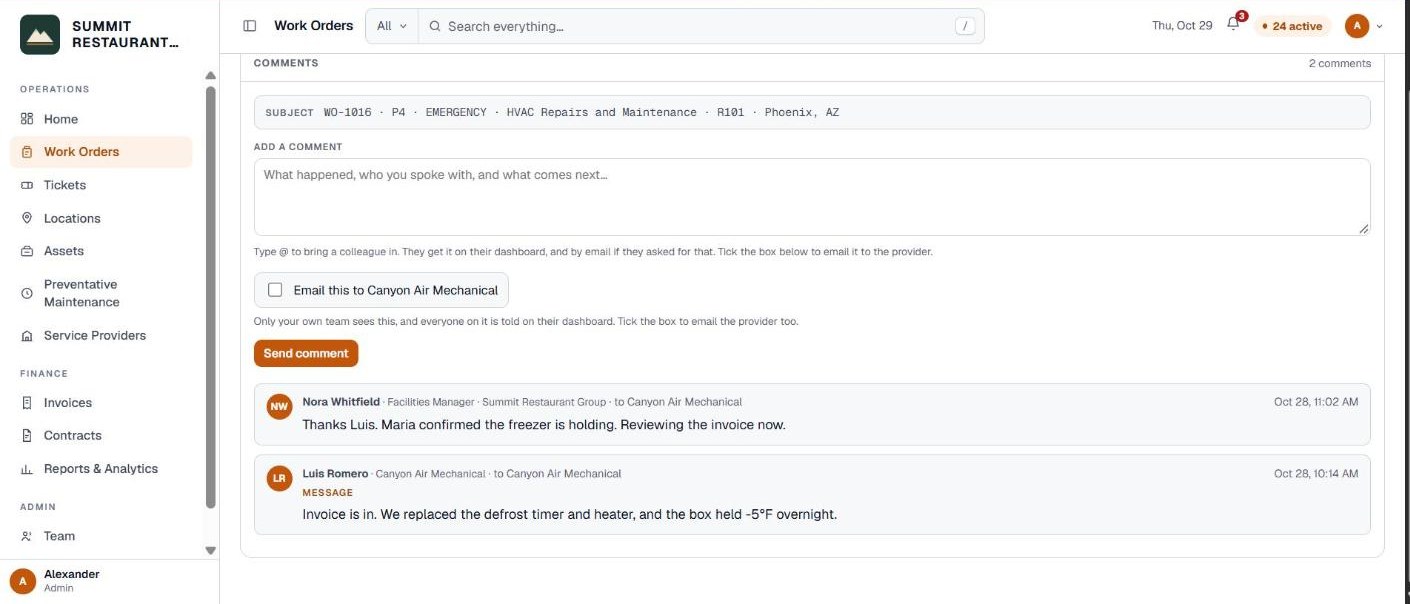Click the 2 comments count label
This screenshot has width=1410, height=604.
1340,63
